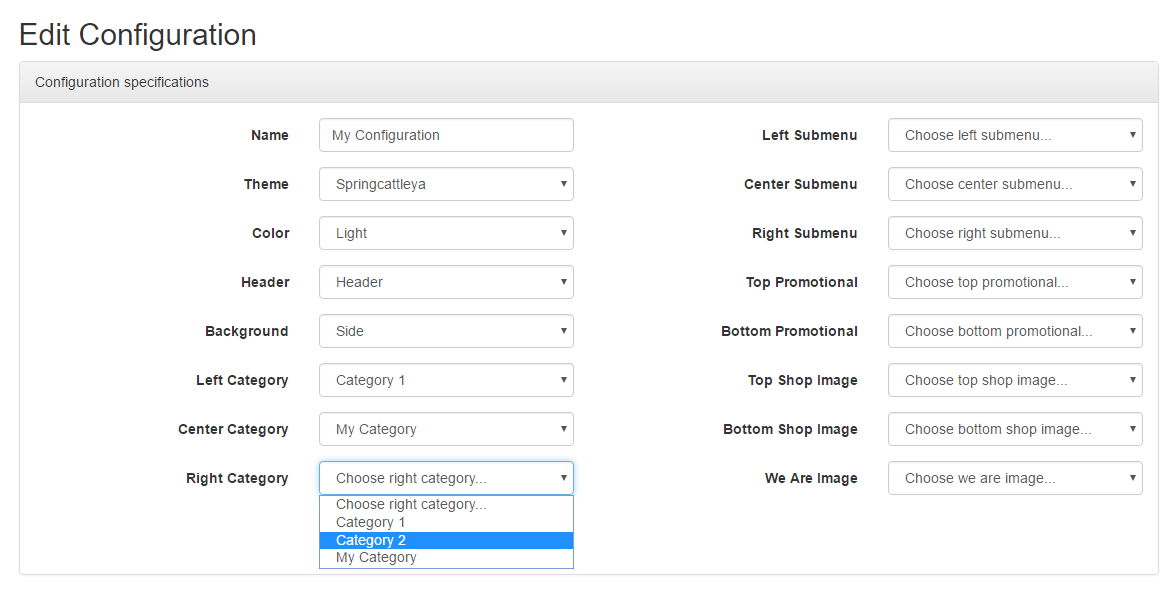This screenshot has width=1176, height=592.
Task: Expand the Center Category dropdown
Action: [446, 429]
